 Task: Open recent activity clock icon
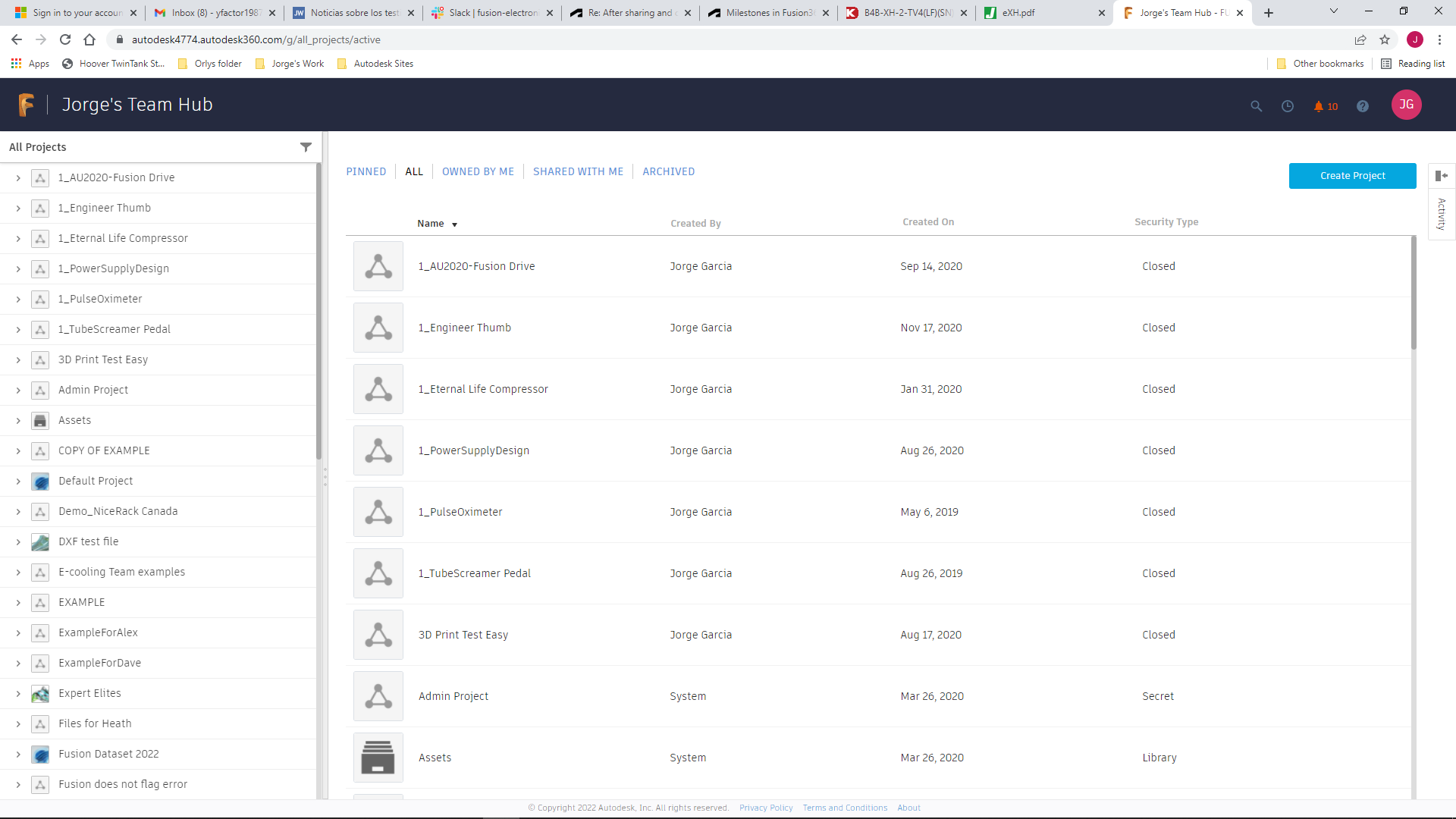(1287, 106)
